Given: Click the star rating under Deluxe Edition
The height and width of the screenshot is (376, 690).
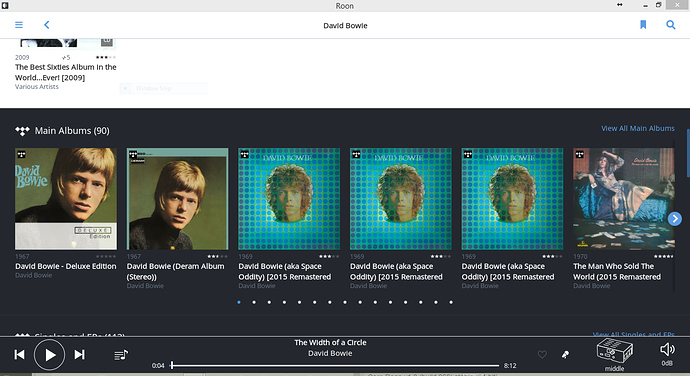Looking at the screenshot, I should [106, 256].
